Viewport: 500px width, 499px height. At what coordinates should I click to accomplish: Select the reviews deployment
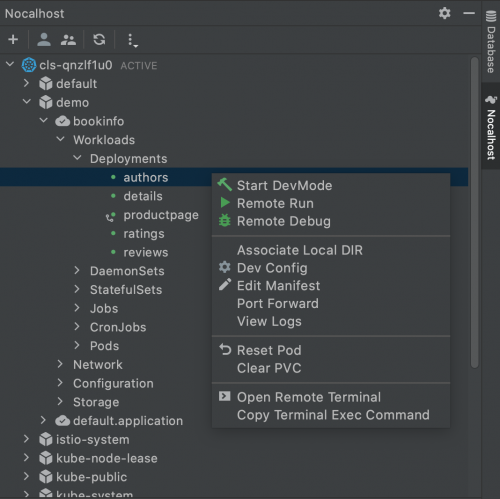click(x=146, y=252)
